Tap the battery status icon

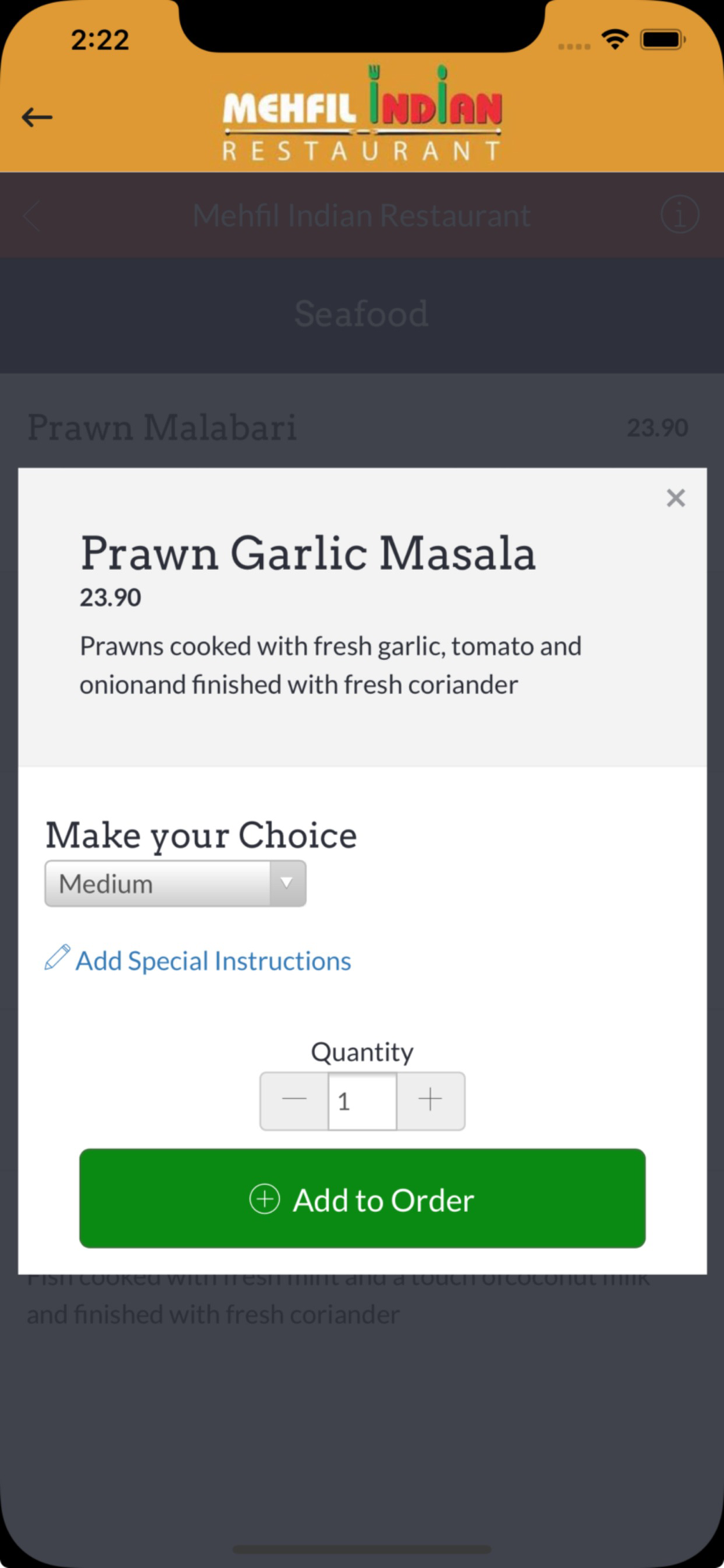coord(663,39)
